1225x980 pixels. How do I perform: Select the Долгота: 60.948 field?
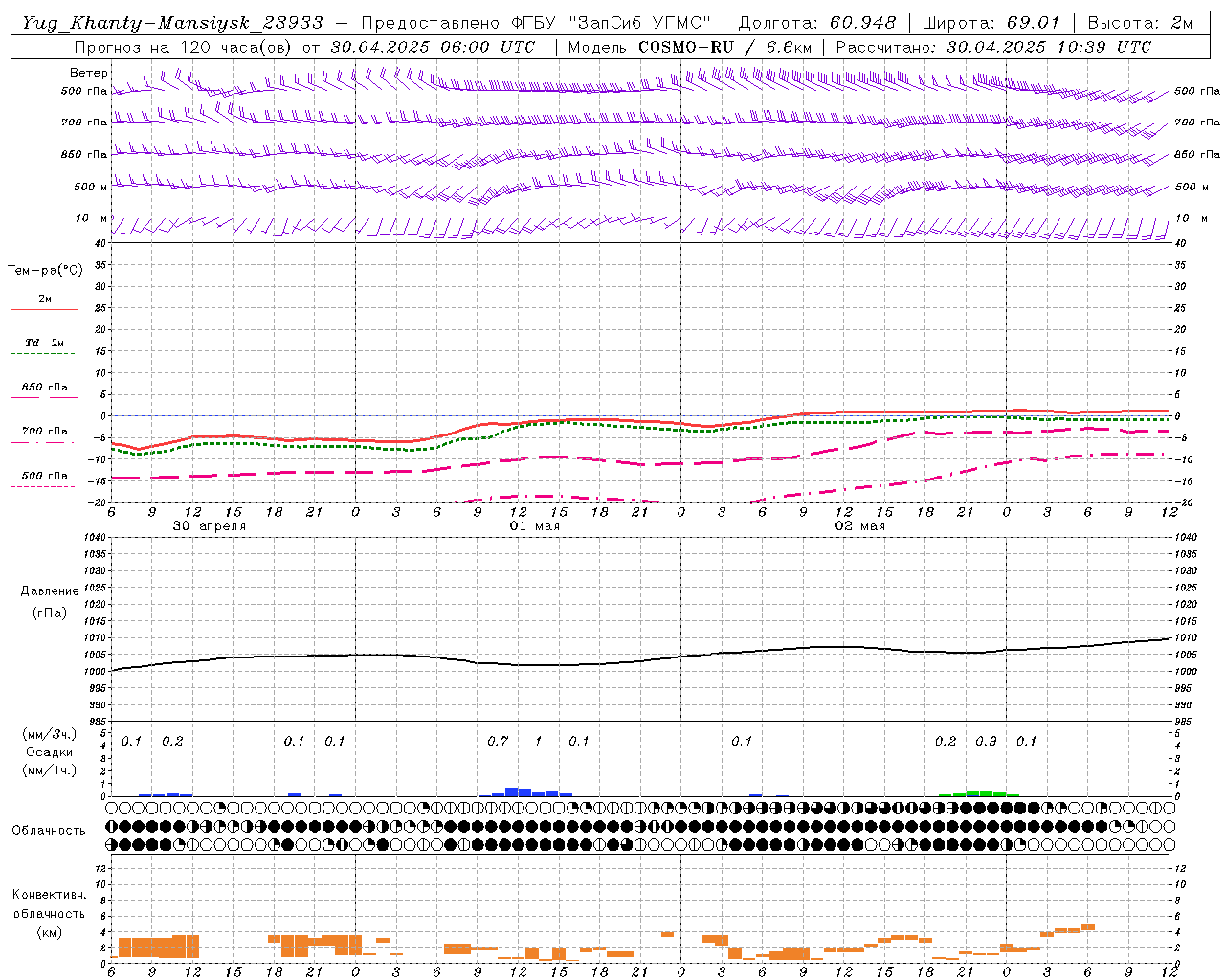[x=817, y=23]
